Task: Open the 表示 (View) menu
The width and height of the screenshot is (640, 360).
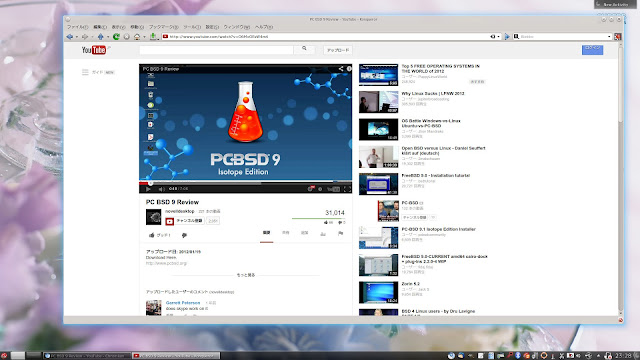Action: [x=118, y=27]
